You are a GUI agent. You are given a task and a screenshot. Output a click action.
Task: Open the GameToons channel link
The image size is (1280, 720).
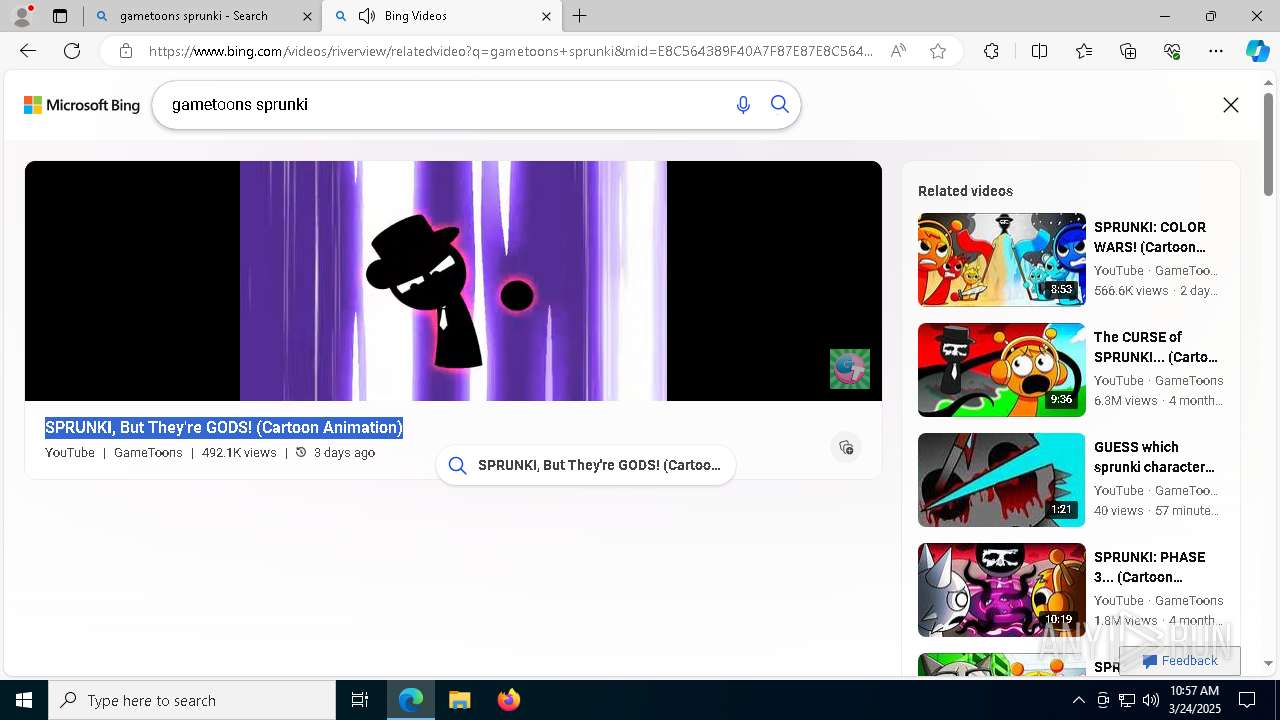(x=148, y=453)
